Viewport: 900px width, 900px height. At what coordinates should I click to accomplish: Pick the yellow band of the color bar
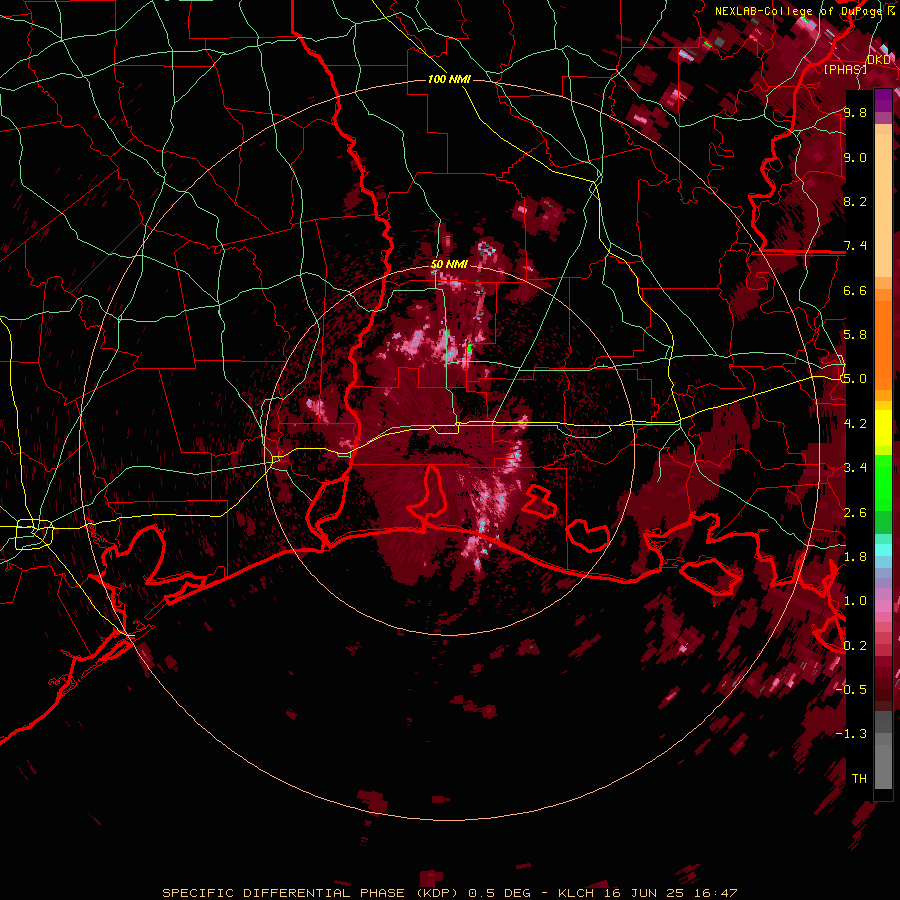(883, 428)
